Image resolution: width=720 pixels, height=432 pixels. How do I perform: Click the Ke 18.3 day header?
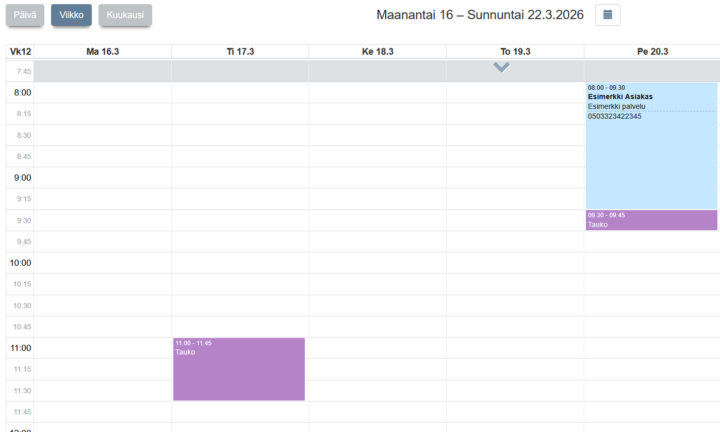click(377, 51)
